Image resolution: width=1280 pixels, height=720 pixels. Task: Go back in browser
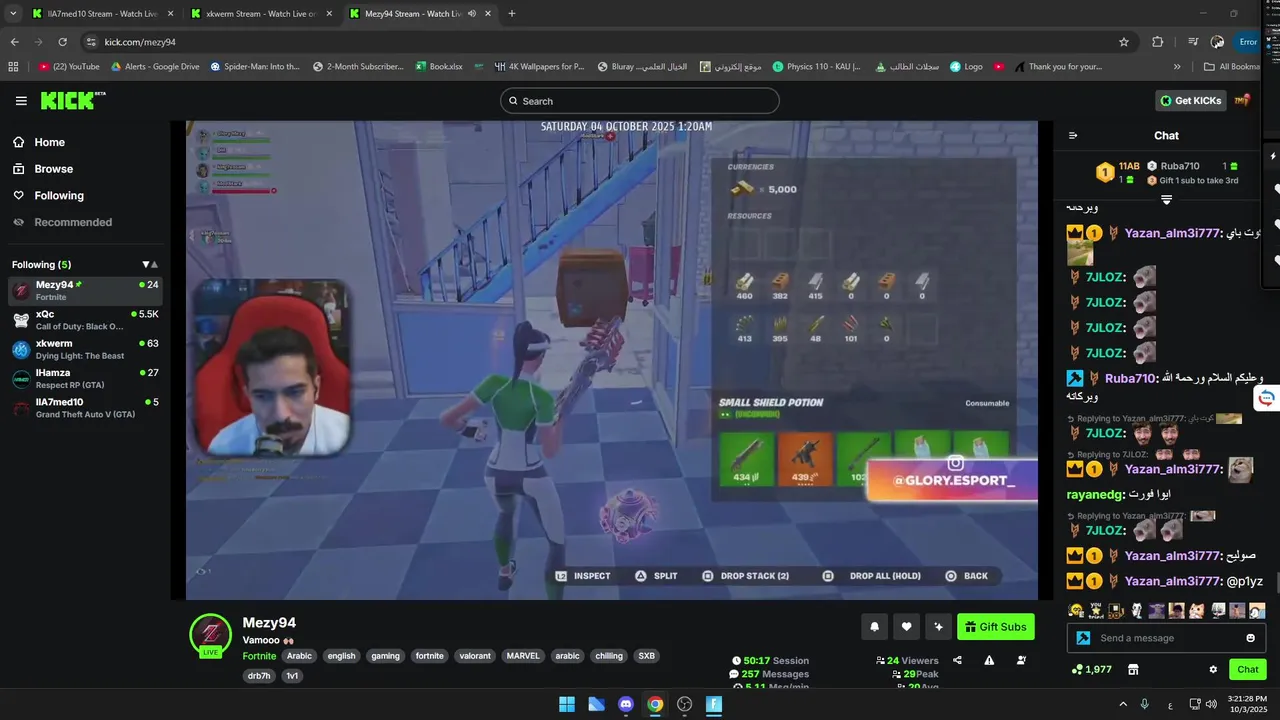(14, 42)
